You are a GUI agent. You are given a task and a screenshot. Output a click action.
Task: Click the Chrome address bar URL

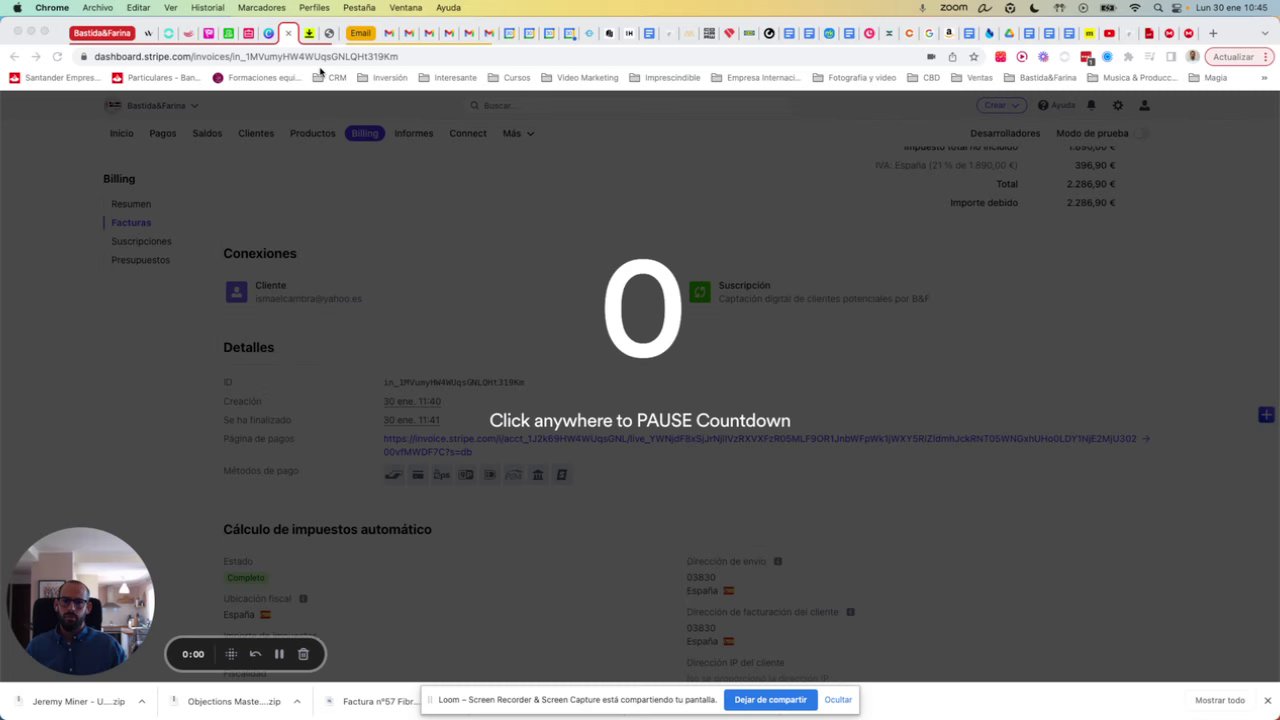point(246,57)
